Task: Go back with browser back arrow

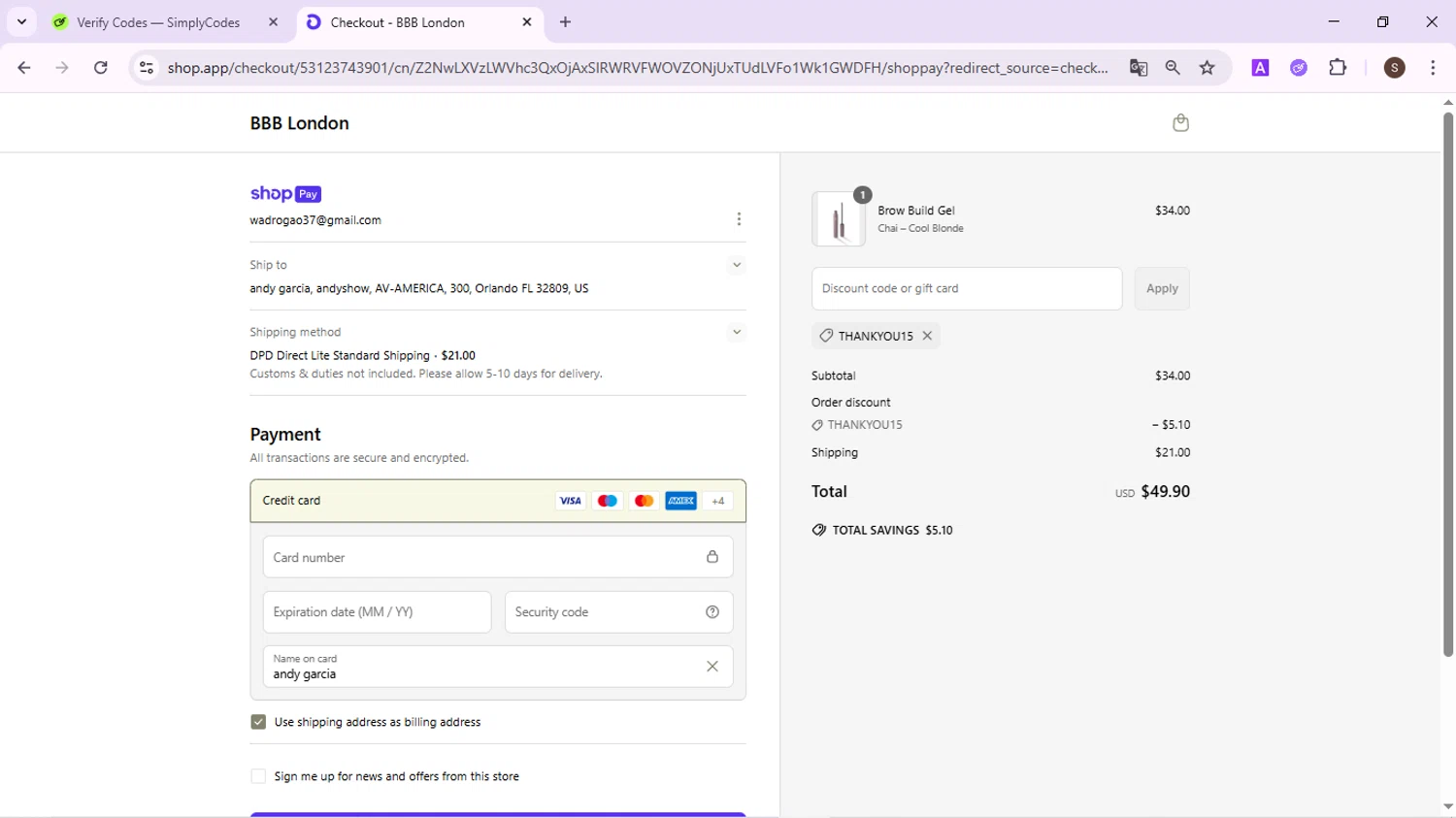Action: (24, 68)
